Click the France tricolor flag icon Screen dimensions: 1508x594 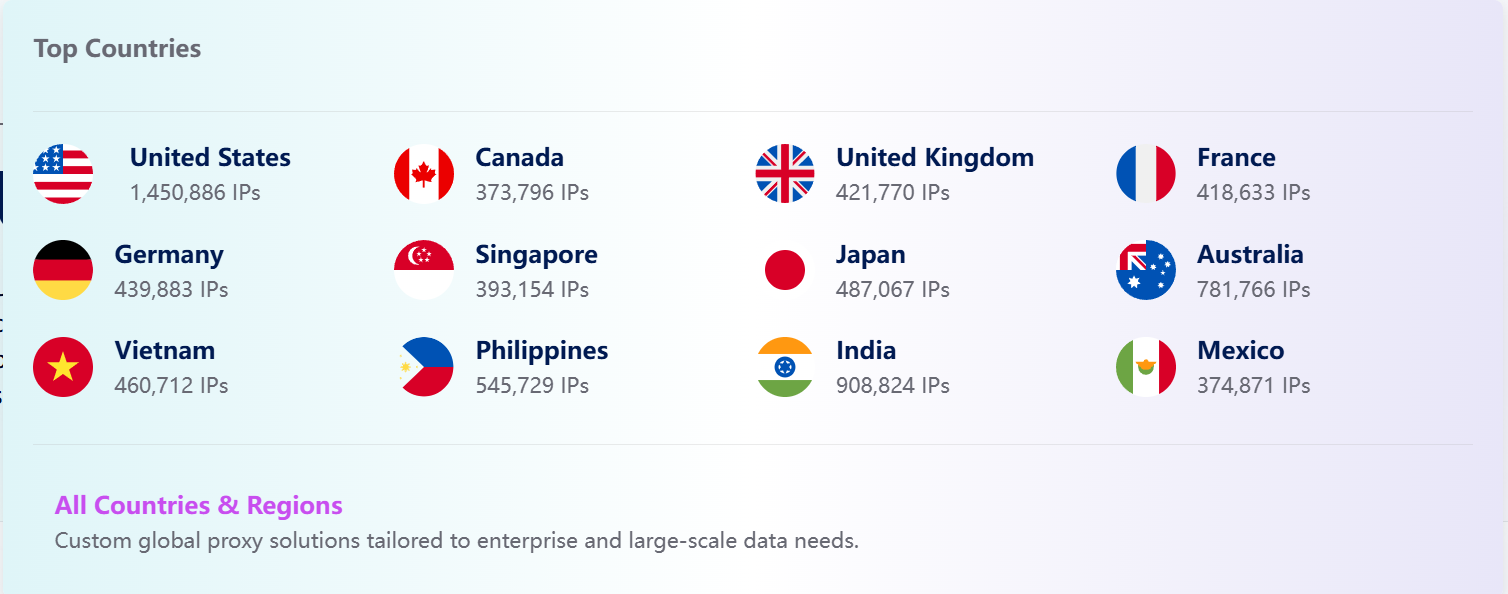[1146, 174]
